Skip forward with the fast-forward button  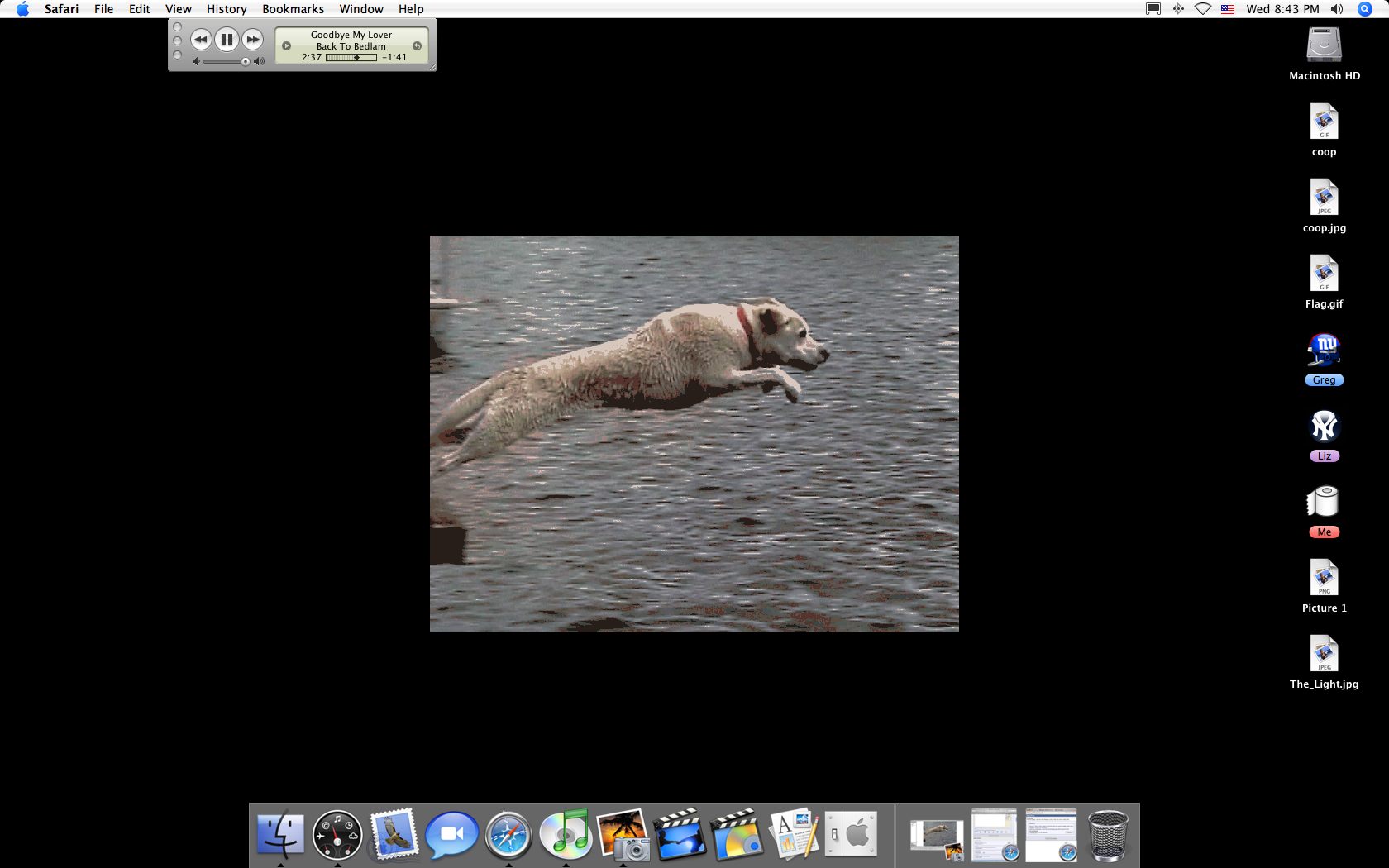click(x=252, y=40)
